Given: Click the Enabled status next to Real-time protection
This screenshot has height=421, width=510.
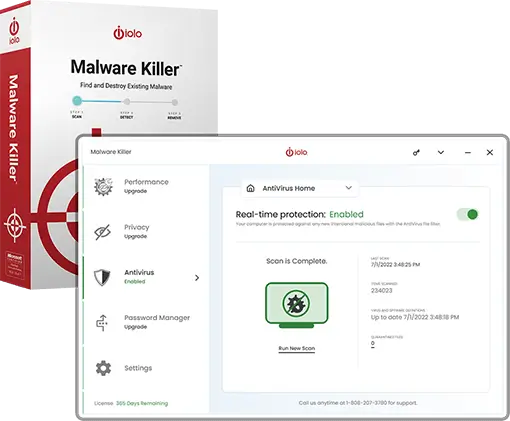Looking at the screenshot, I should click(x=346, y=214).
